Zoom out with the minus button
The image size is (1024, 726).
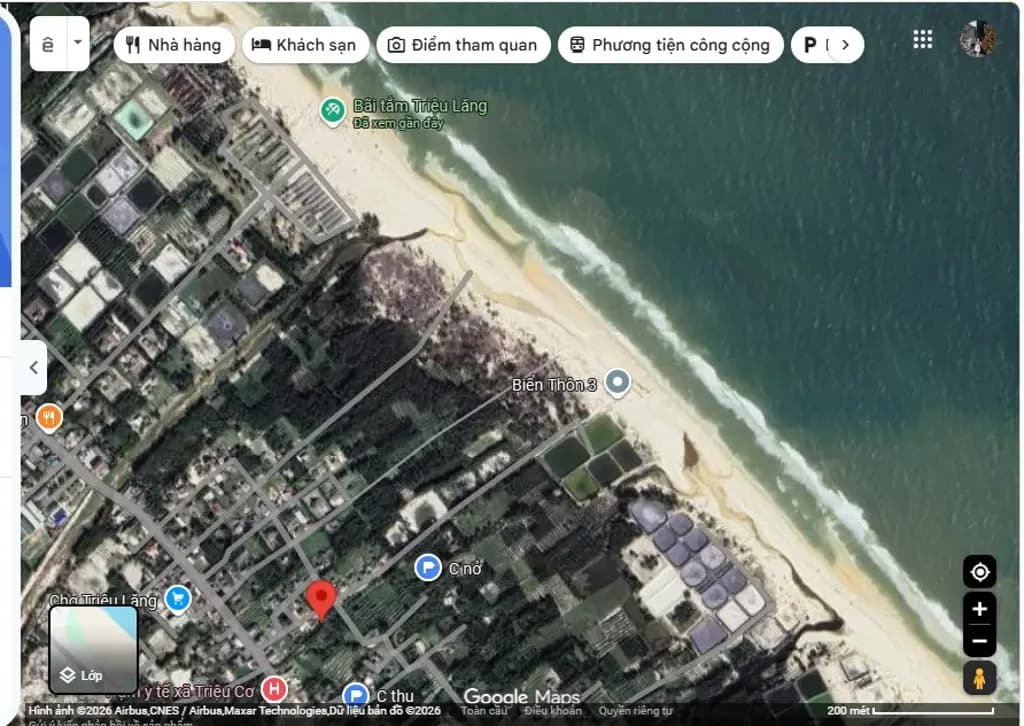[980, 641]
